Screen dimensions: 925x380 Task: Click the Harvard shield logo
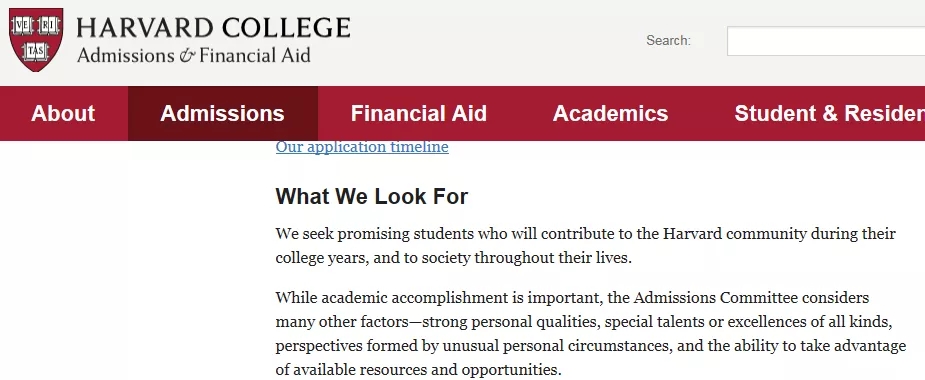[36, 40]
